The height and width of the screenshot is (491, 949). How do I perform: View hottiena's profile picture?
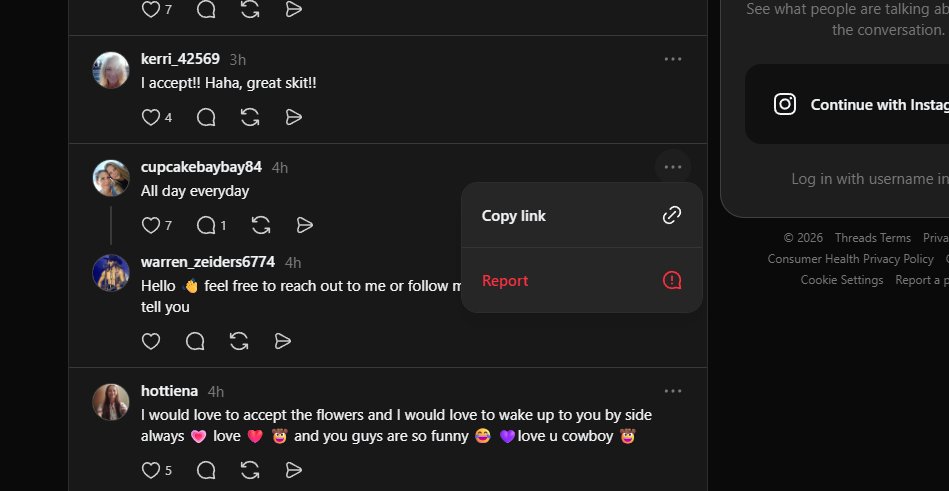tap(111, 402)
